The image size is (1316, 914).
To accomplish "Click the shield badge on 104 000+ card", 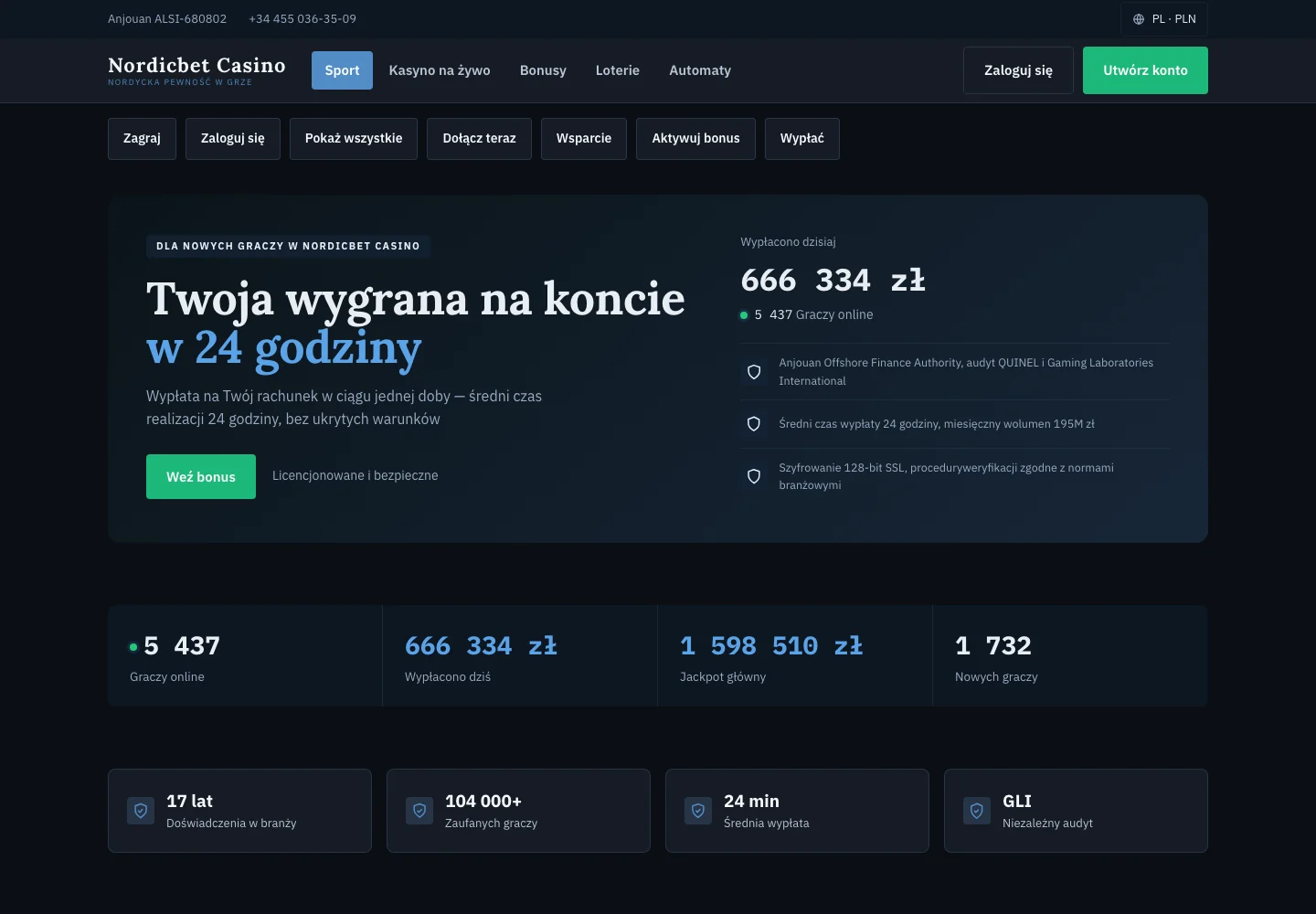I will click(x=419, y=811).
